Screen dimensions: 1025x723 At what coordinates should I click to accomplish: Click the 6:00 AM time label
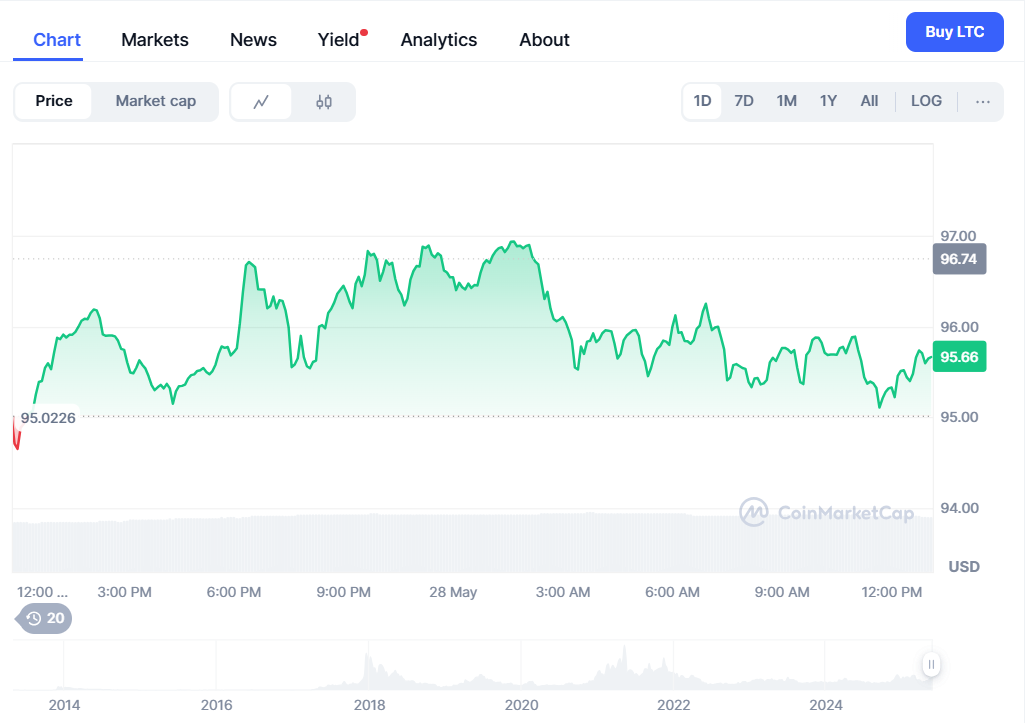(672, 592)
